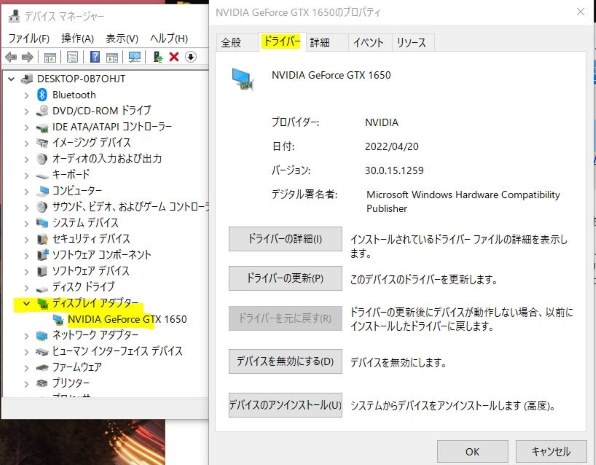Update device driver toolbar icon
Screen dimensions: 596x465
(x=158, y=57)
